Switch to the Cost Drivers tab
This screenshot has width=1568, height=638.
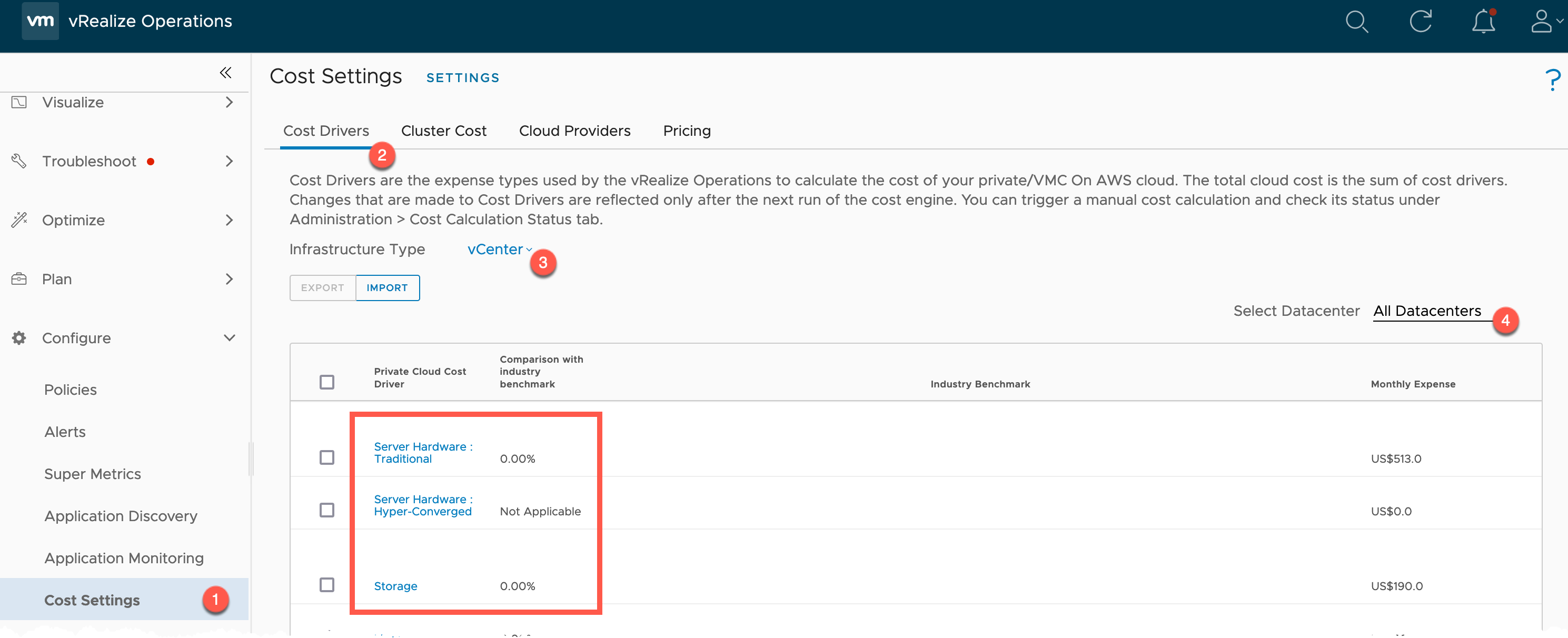(326, 131)
